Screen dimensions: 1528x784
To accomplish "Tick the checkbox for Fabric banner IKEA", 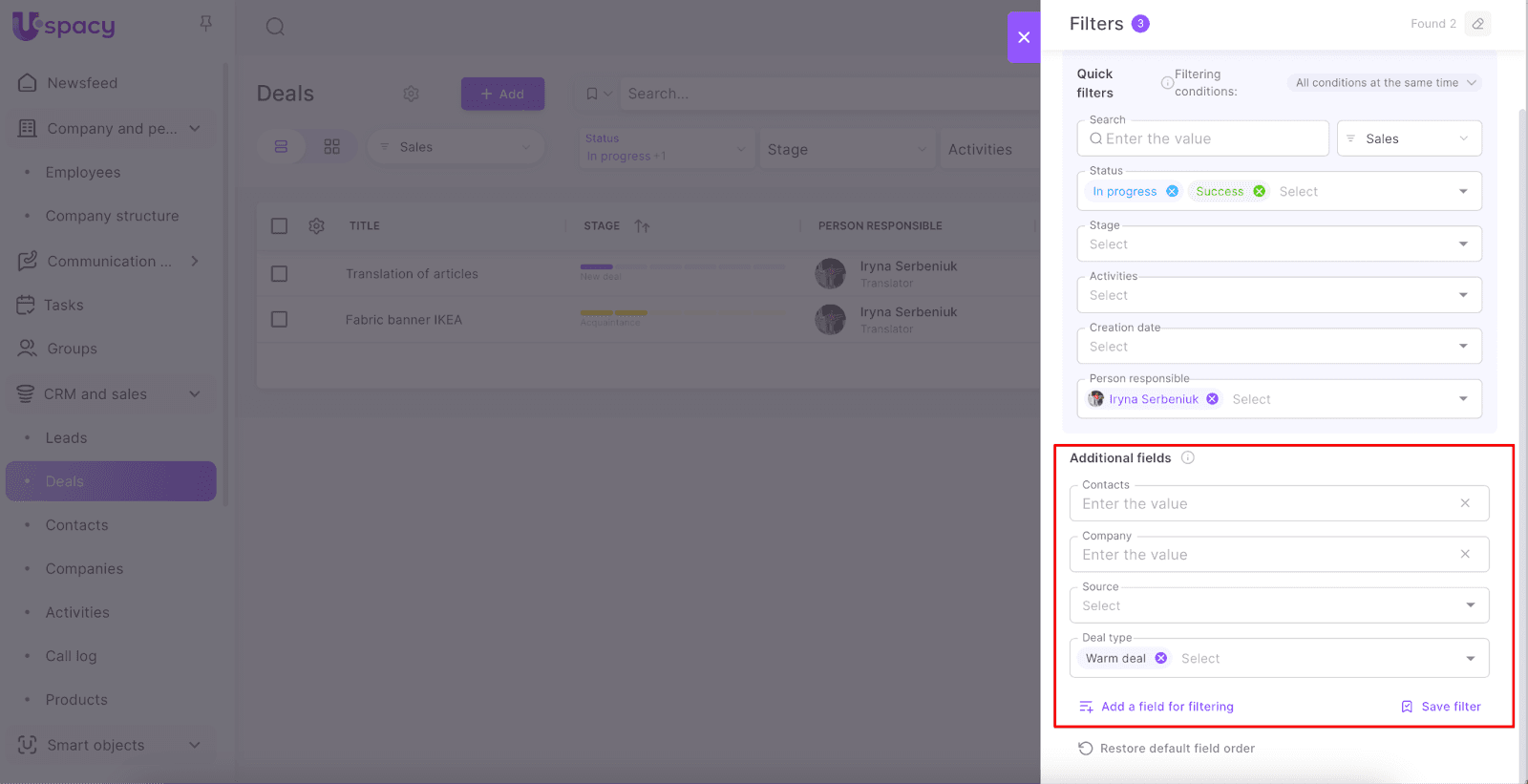I will click(279, 319).
